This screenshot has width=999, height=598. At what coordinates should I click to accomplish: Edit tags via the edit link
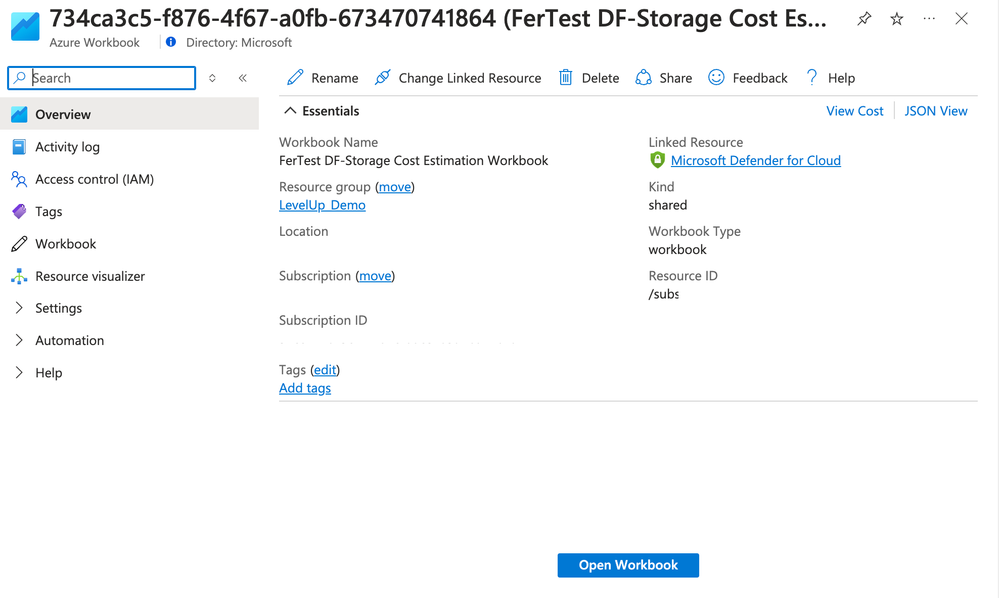coord(325,370)
